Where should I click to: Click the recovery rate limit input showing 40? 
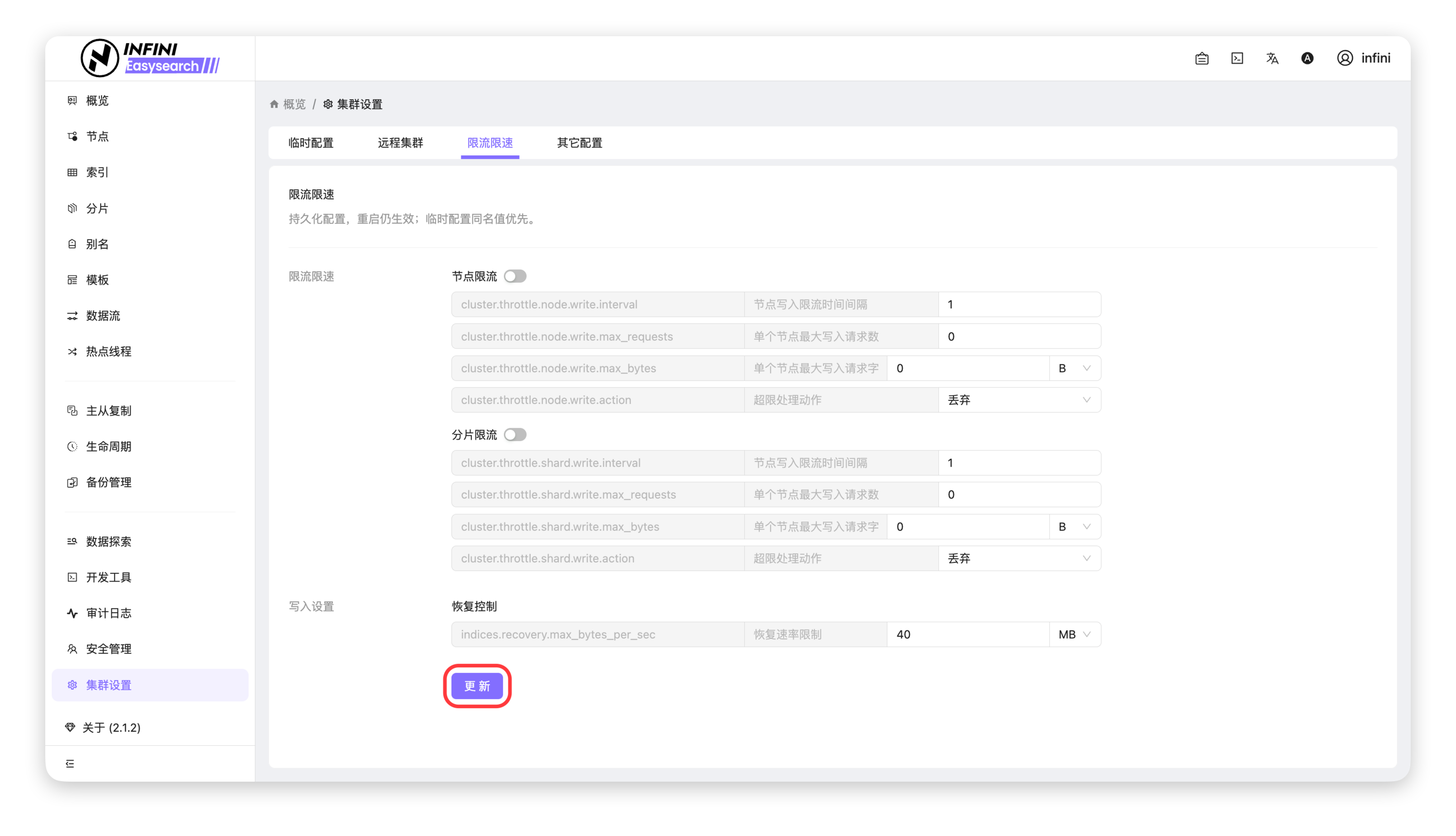click(967, 634)
